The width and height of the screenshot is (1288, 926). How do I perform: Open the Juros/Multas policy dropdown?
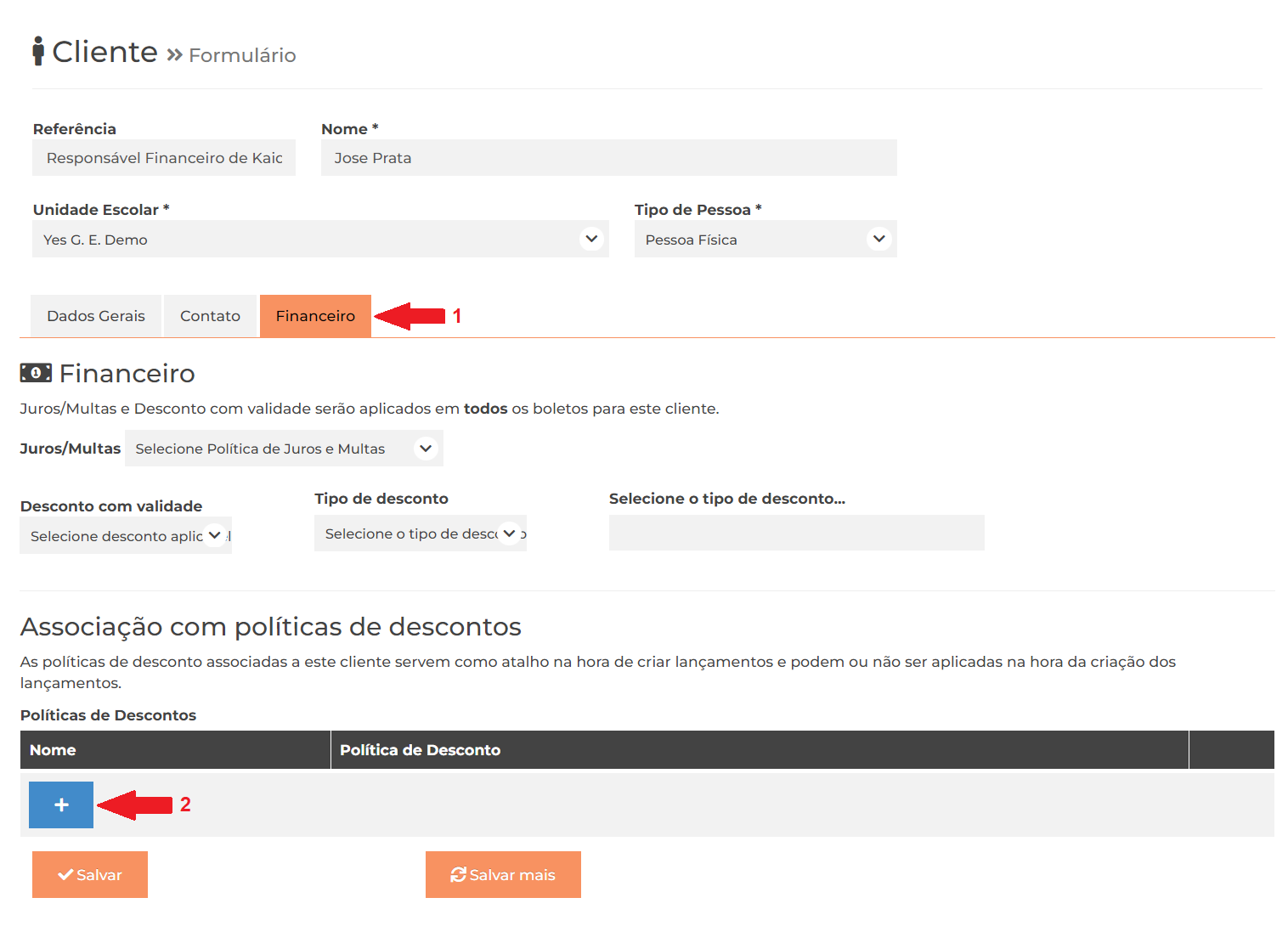[284, 449]
